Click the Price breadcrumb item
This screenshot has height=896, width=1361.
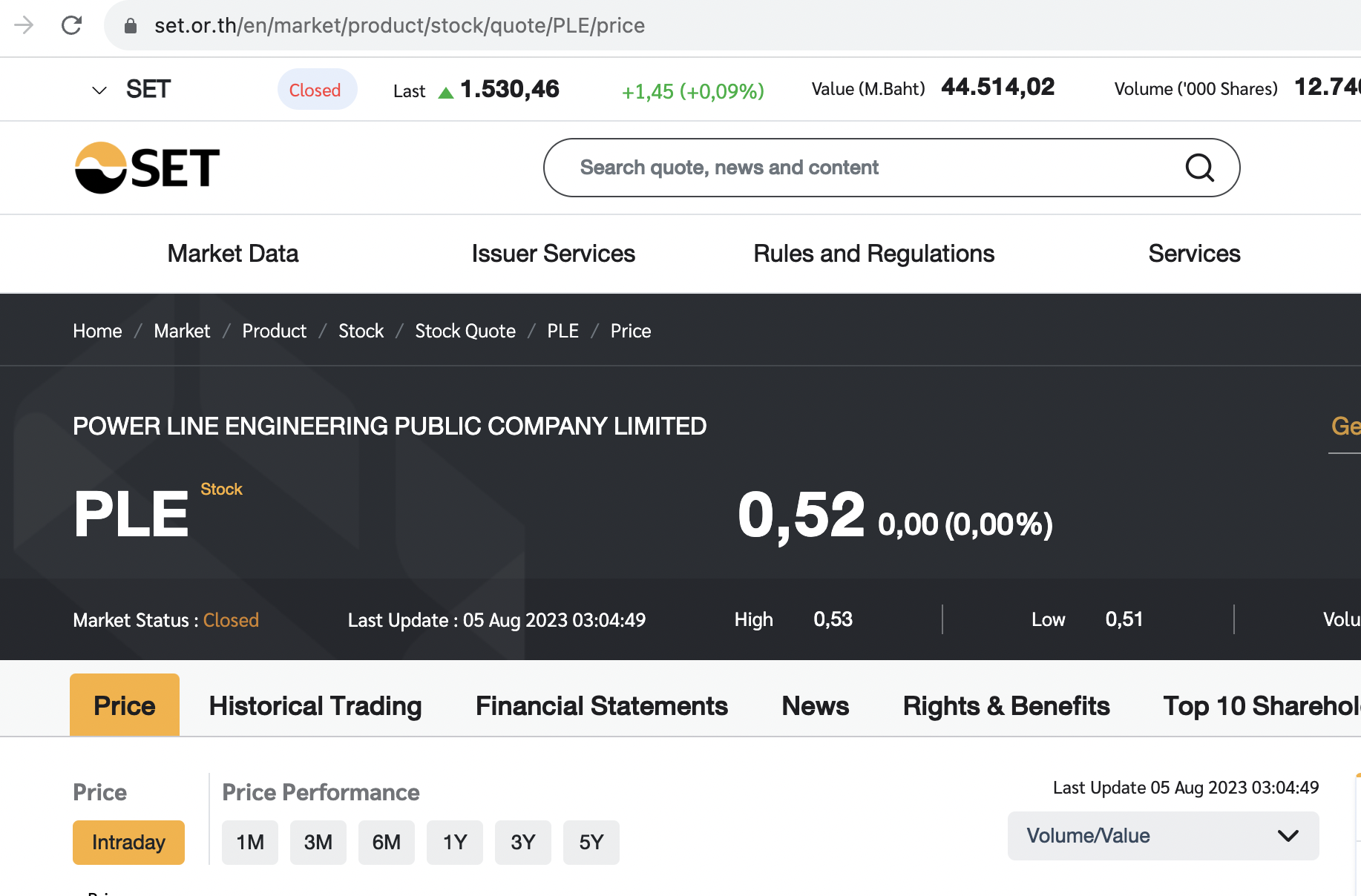[x=631, y=331]
